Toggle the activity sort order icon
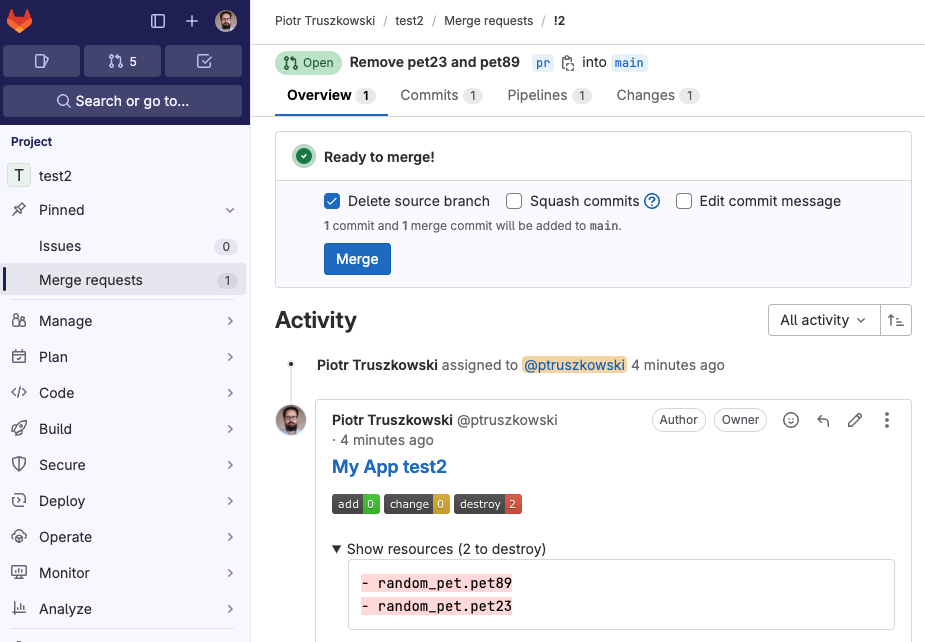 tap(896, 320)
